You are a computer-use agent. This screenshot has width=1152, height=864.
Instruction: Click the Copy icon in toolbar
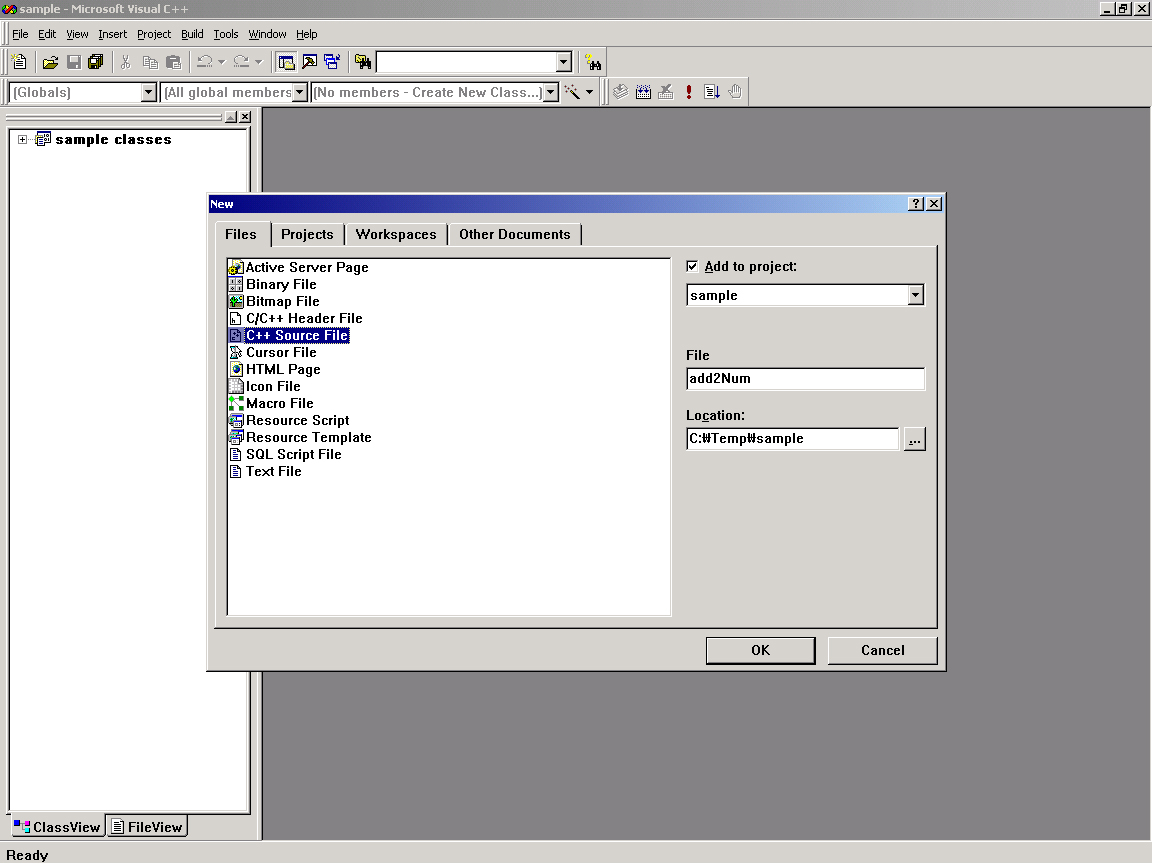(x=150, y=62)
